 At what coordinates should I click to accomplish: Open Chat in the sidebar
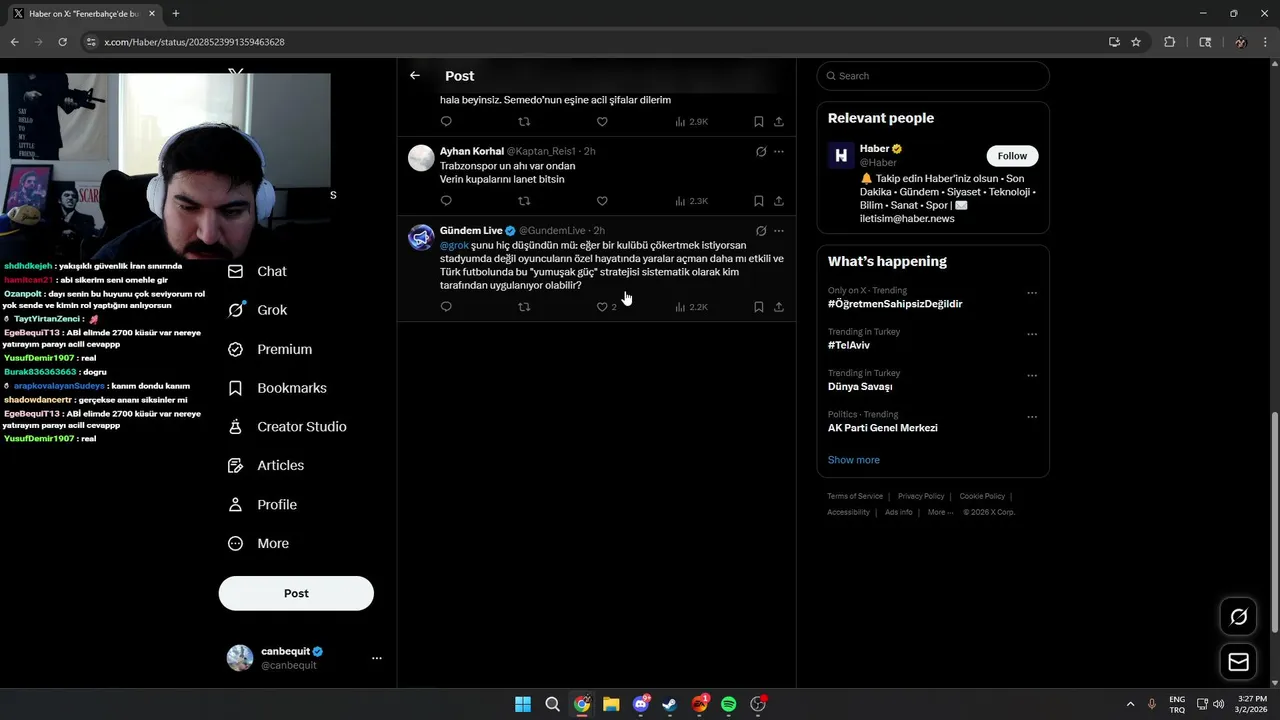point(257,271)
